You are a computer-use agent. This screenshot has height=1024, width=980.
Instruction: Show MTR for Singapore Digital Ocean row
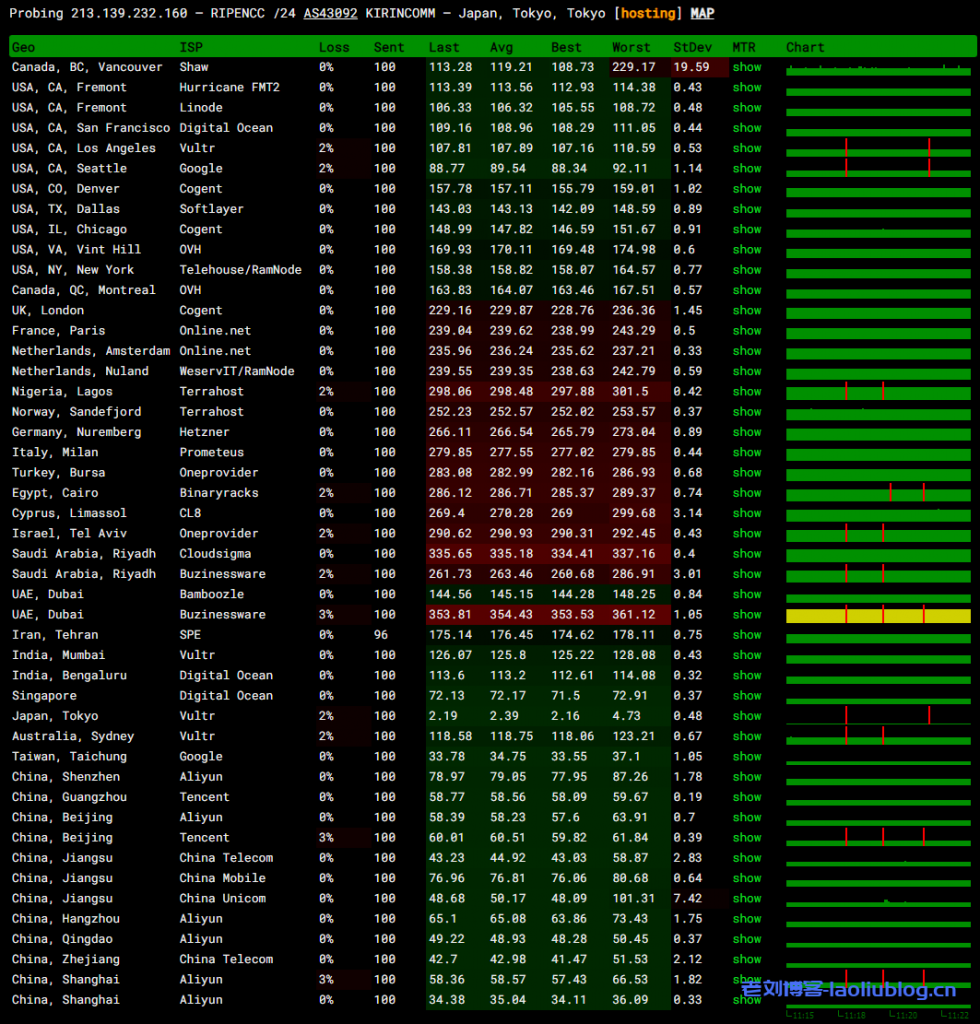pos(746,696)
